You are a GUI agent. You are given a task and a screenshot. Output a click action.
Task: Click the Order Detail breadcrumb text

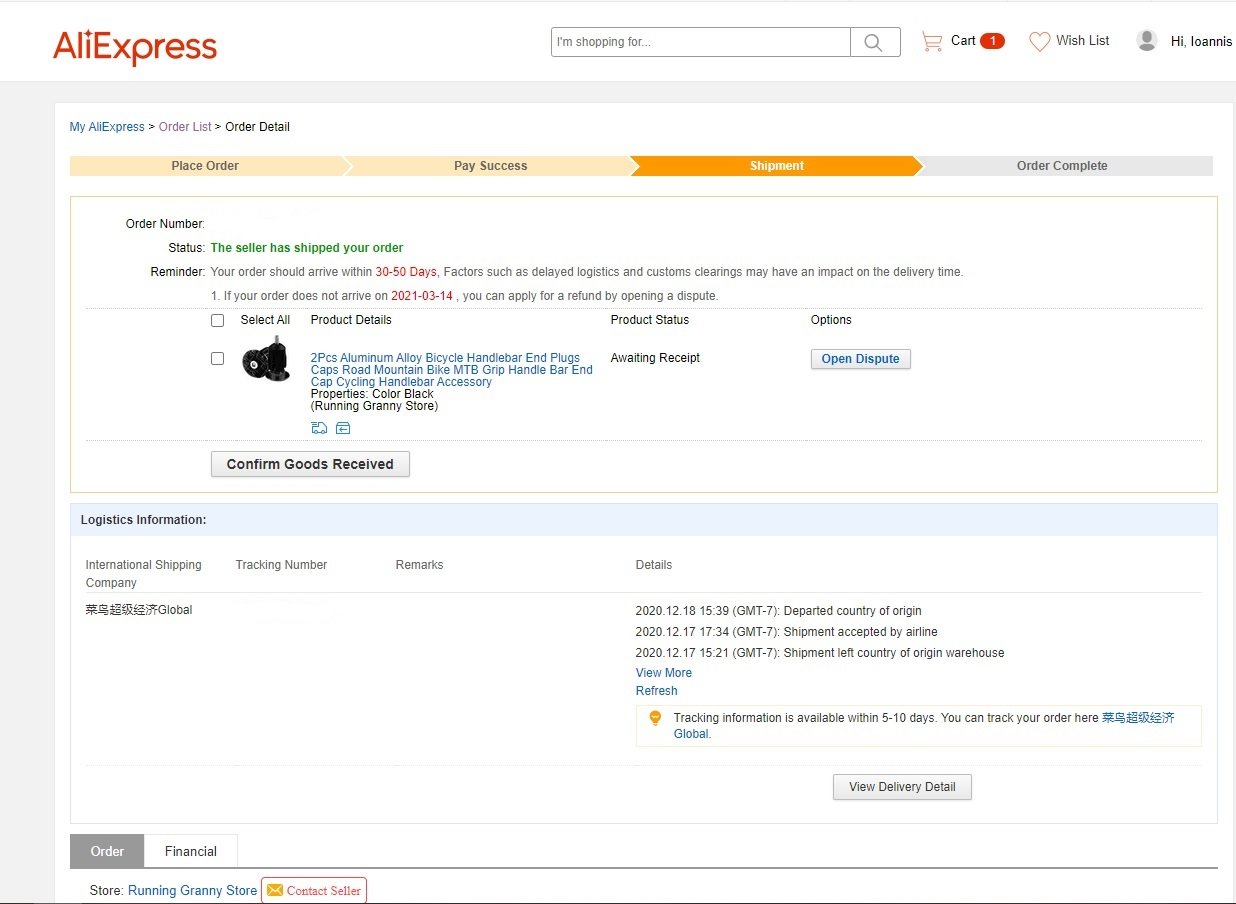(x=257, y=127)
